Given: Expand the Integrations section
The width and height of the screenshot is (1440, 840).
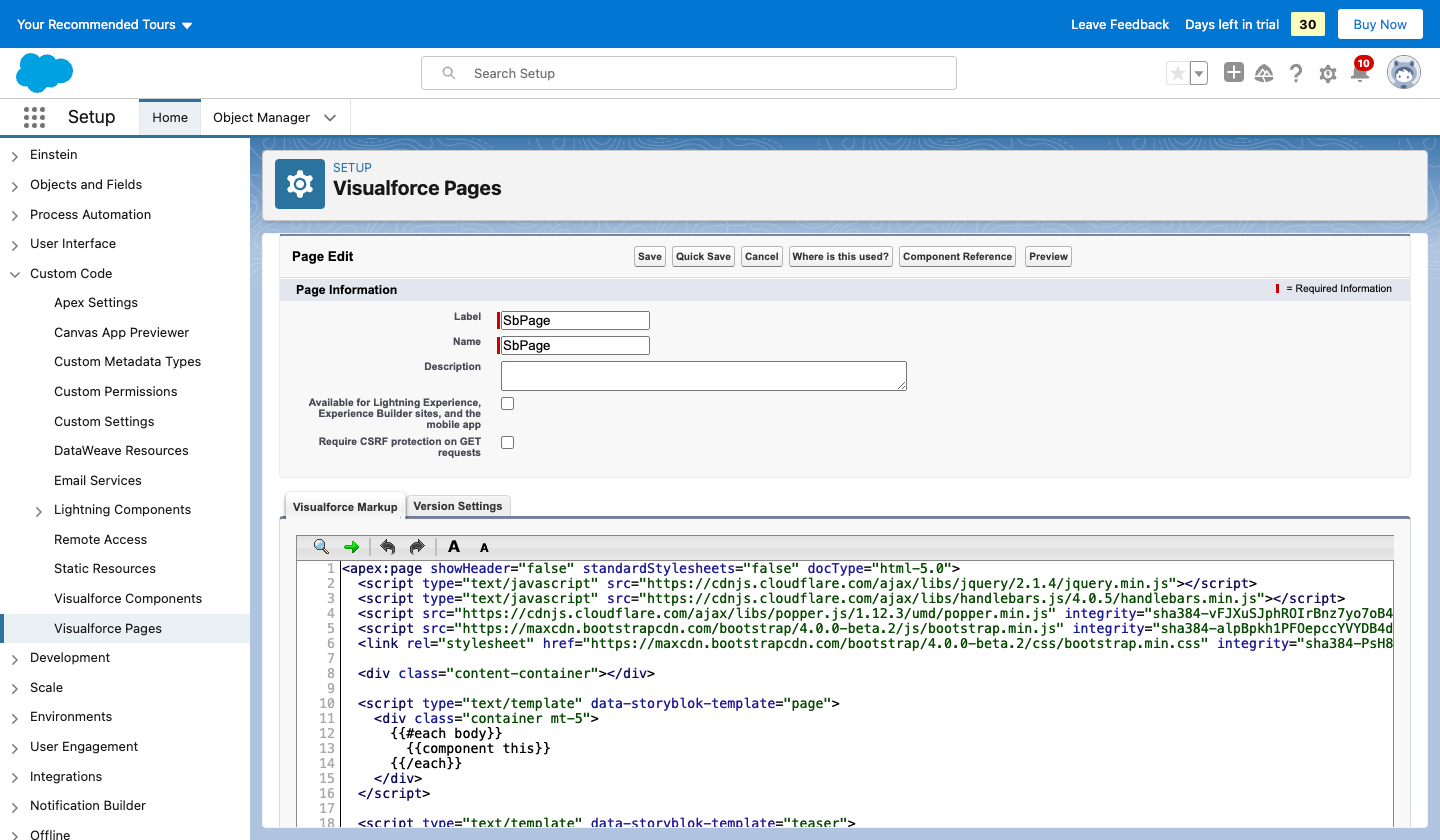Looking at the screenshot, I should click(x=14, y=778).
